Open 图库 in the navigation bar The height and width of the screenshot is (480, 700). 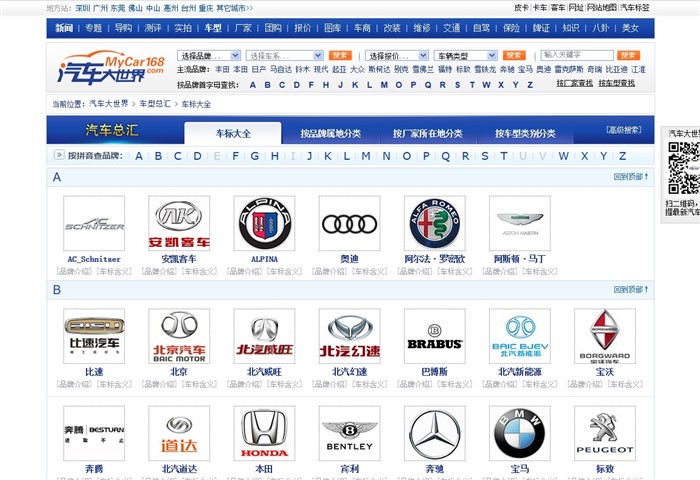[332, 28]
